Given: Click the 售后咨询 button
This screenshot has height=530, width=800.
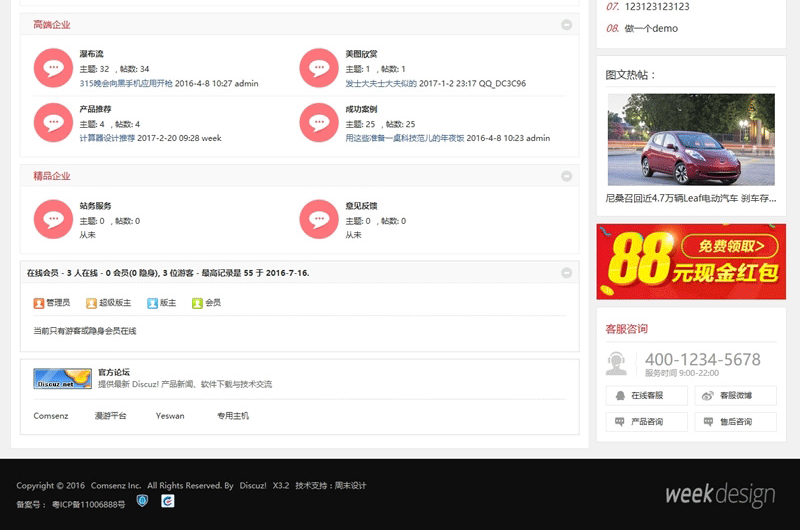Looking at the screenshot, I should pos(735,422).
